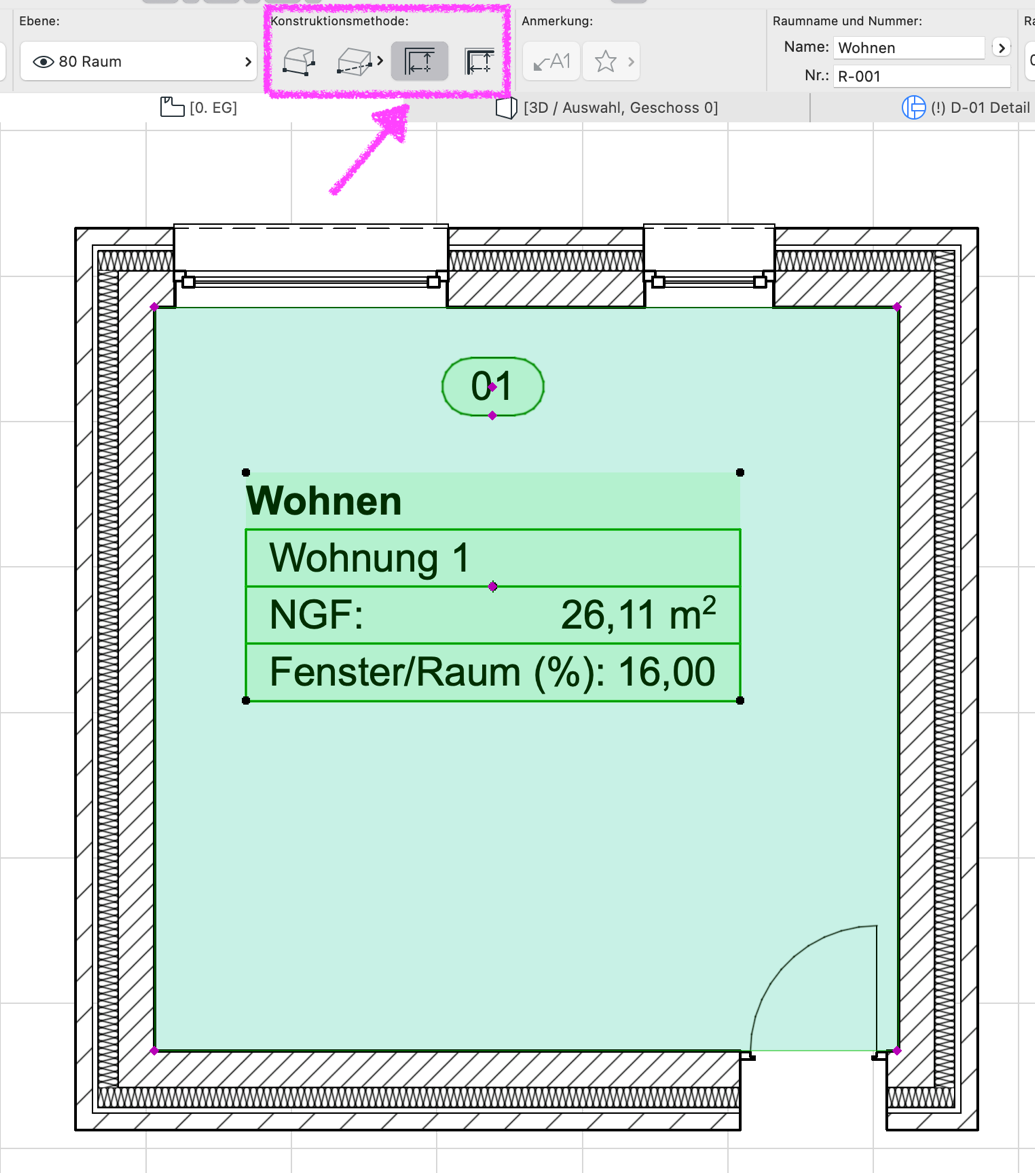Open the arrow next to room name
The height and width of the screenshot is (1173, 1035).
pos(1001,48)
